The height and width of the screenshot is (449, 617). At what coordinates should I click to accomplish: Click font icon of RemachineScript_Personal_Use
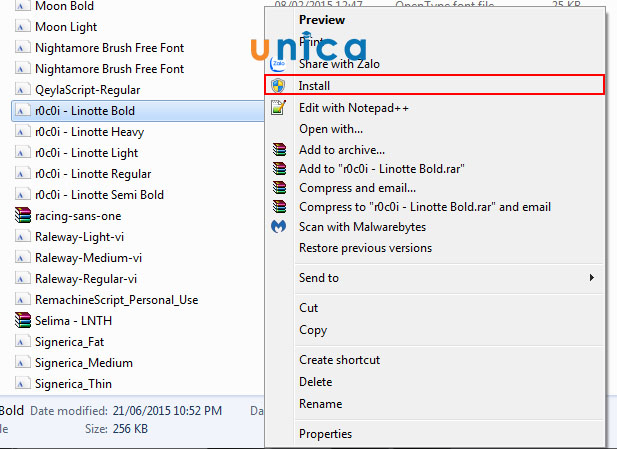[x=22, y=299]
